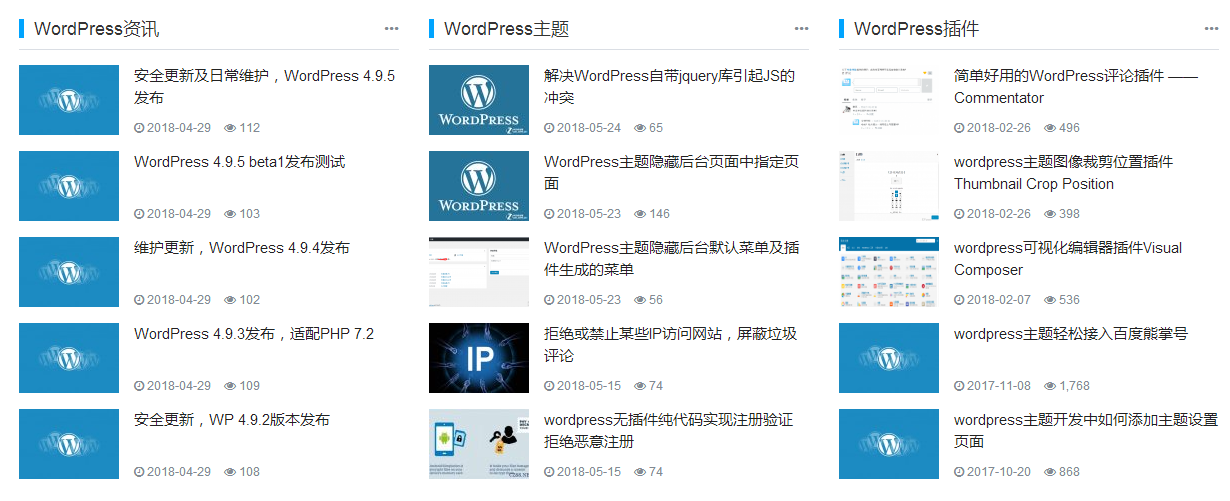Screen dimensions: 1230x501
Task: Click the eye icon beside 536 views
Action: 1050,300
